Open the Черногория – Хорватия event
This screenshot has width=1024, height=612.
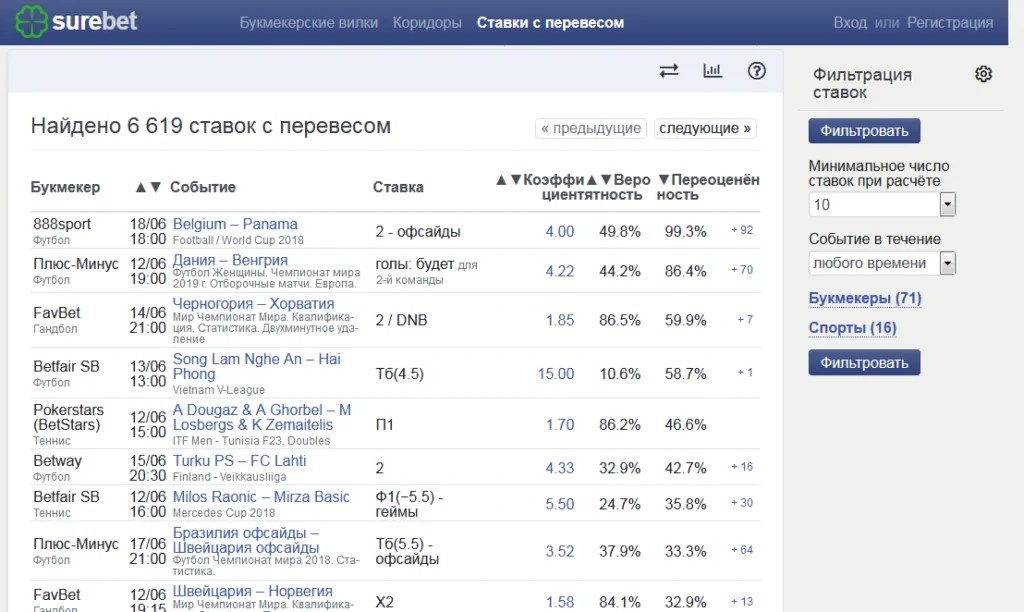coord(253,304)
